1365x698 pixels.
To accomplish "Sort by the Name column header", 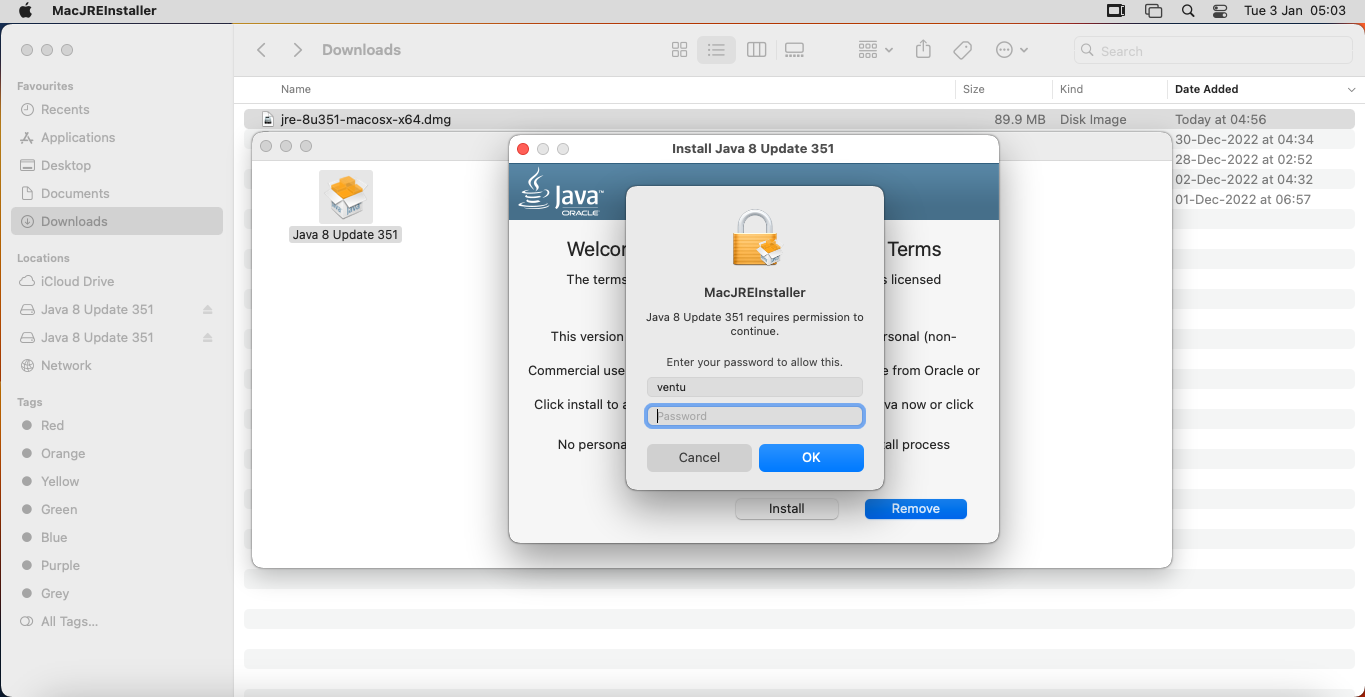I will coord(296,89).
